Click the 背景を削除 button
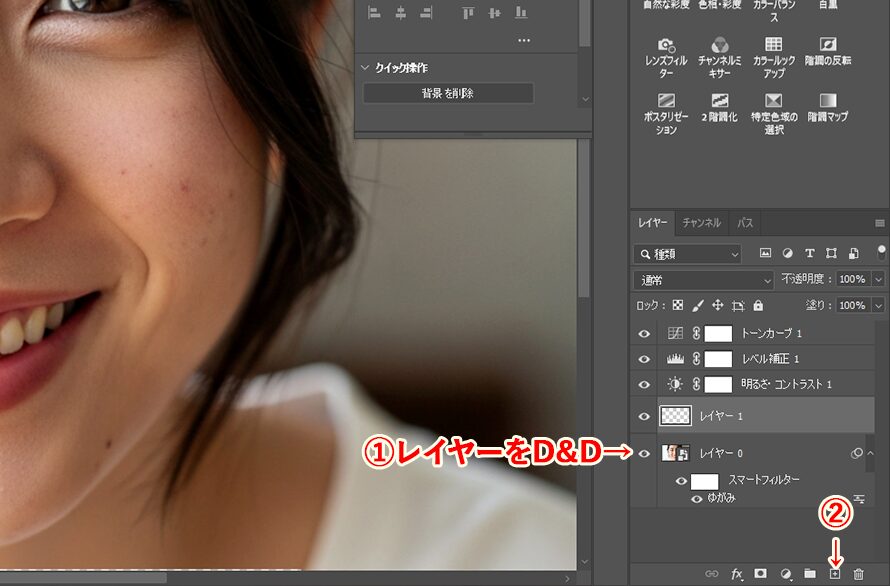 [447, 94]
